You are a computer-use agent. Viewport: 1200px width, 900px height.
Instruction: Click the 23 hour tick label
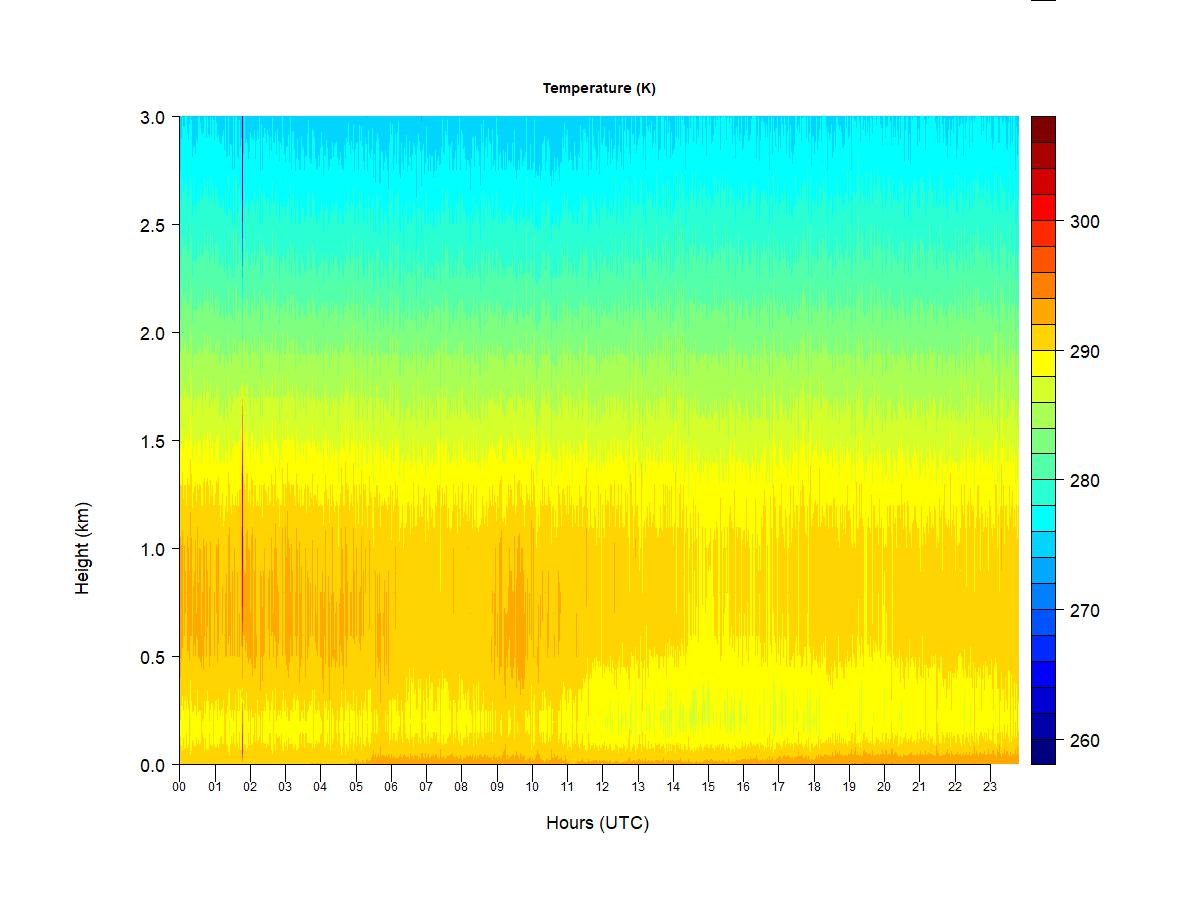click(x=990, y=787)
